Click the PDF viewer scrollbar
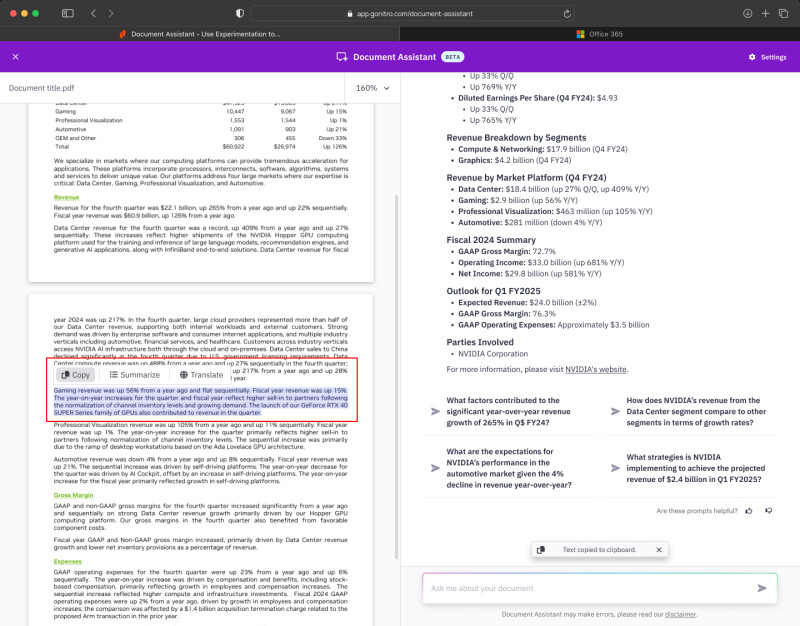Screen dimensions: 800x626 click(396, 377)
